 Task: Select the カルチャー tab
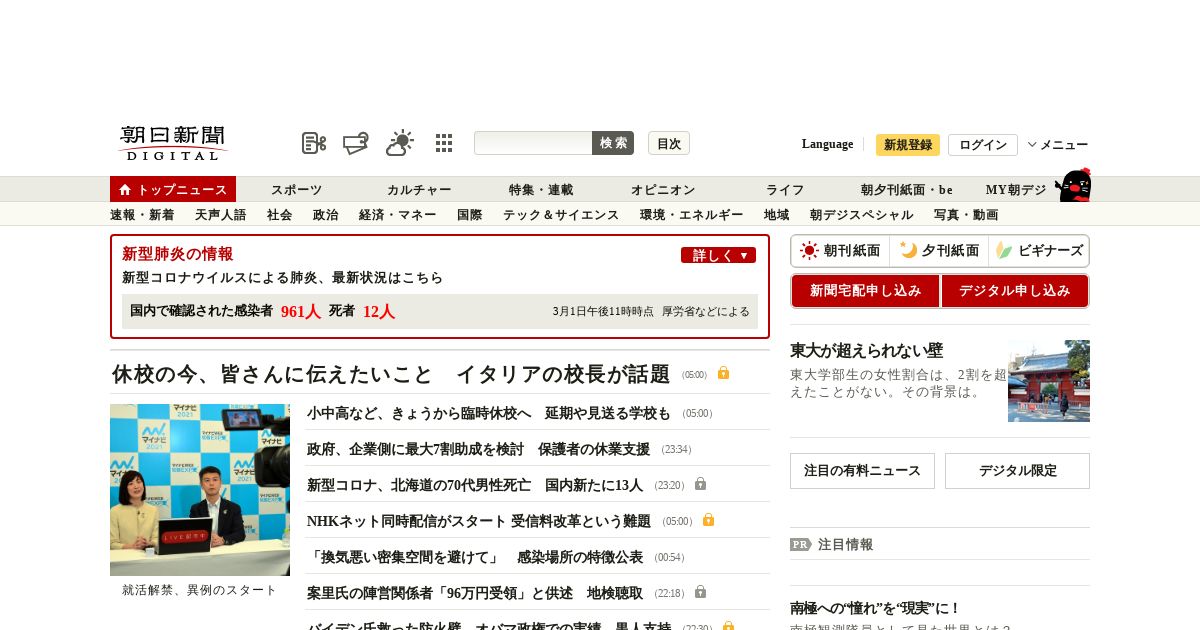tap(419, 190)
